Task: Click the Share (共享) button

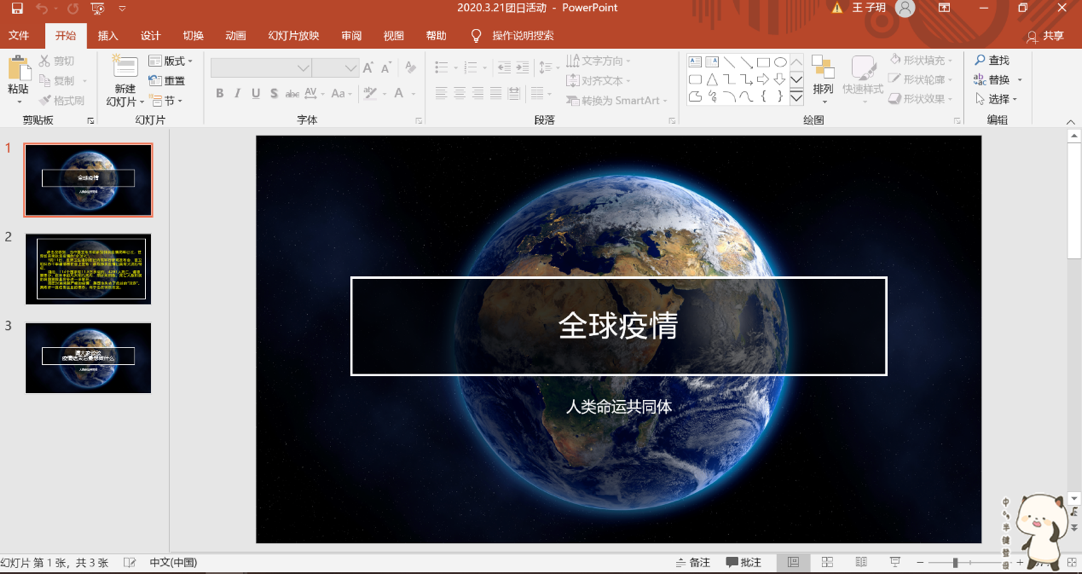Action: pos(1046,36)
